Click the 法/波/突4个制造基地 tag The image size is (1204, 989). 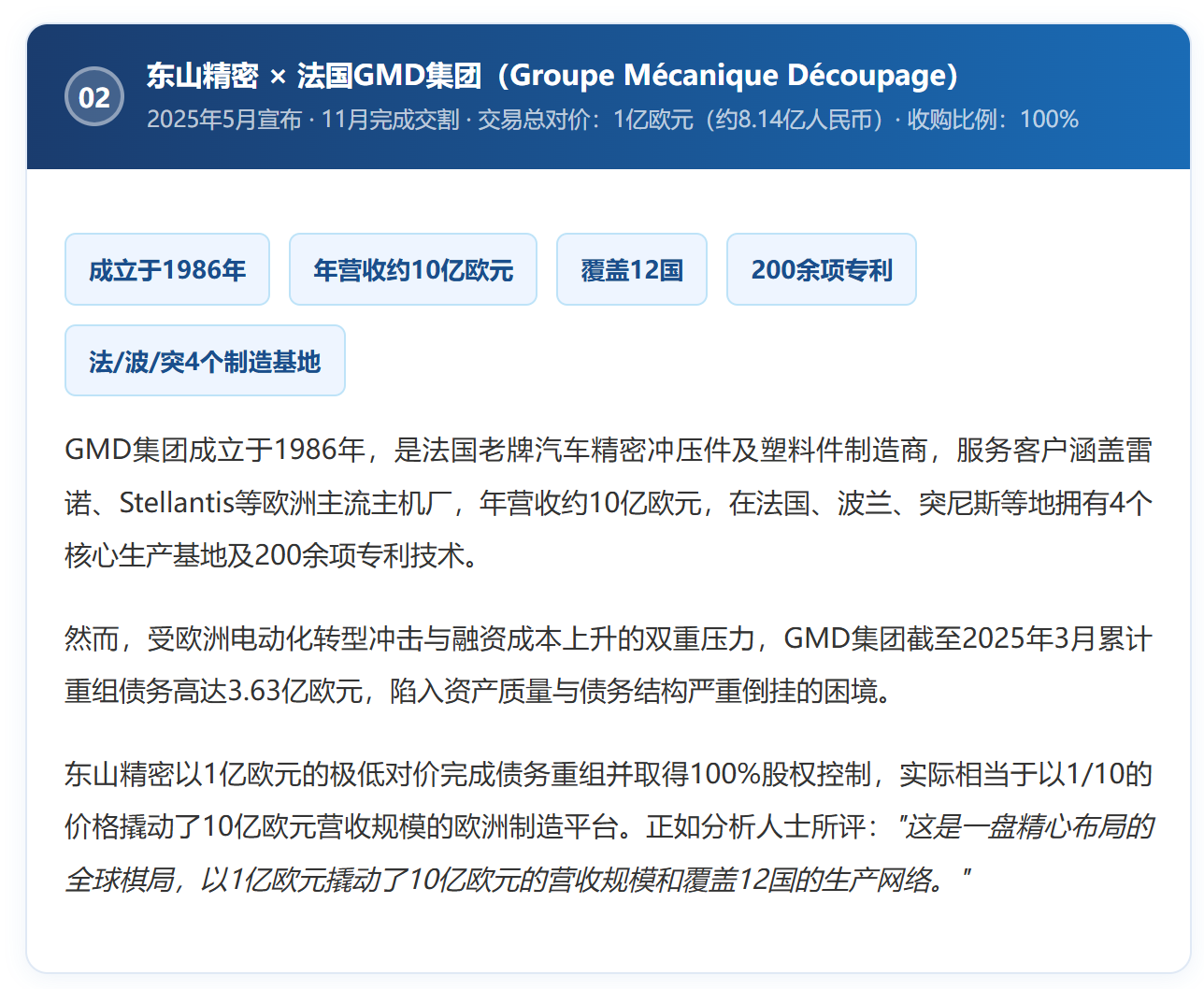(x=205, y=361)
